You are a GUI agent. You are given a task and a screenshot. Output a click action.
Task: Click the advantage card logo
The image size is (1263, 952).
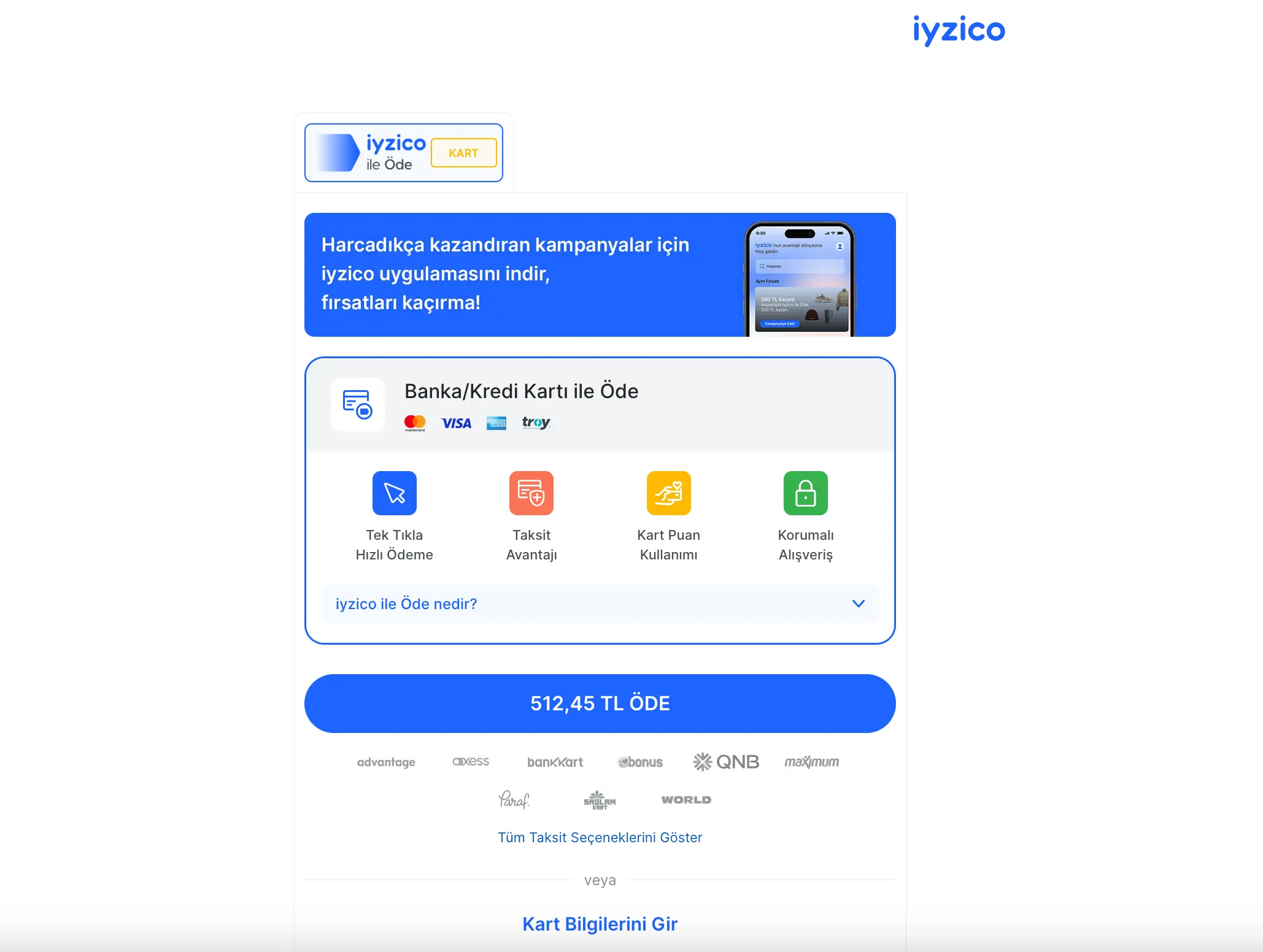(386, 762)
